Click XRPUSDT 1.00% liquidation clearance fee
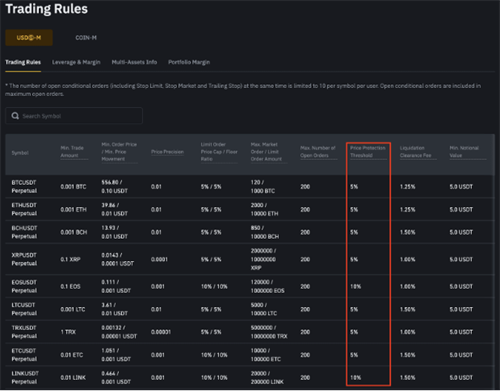Viewport: 500px width, 391px height. tap(408, 259)
